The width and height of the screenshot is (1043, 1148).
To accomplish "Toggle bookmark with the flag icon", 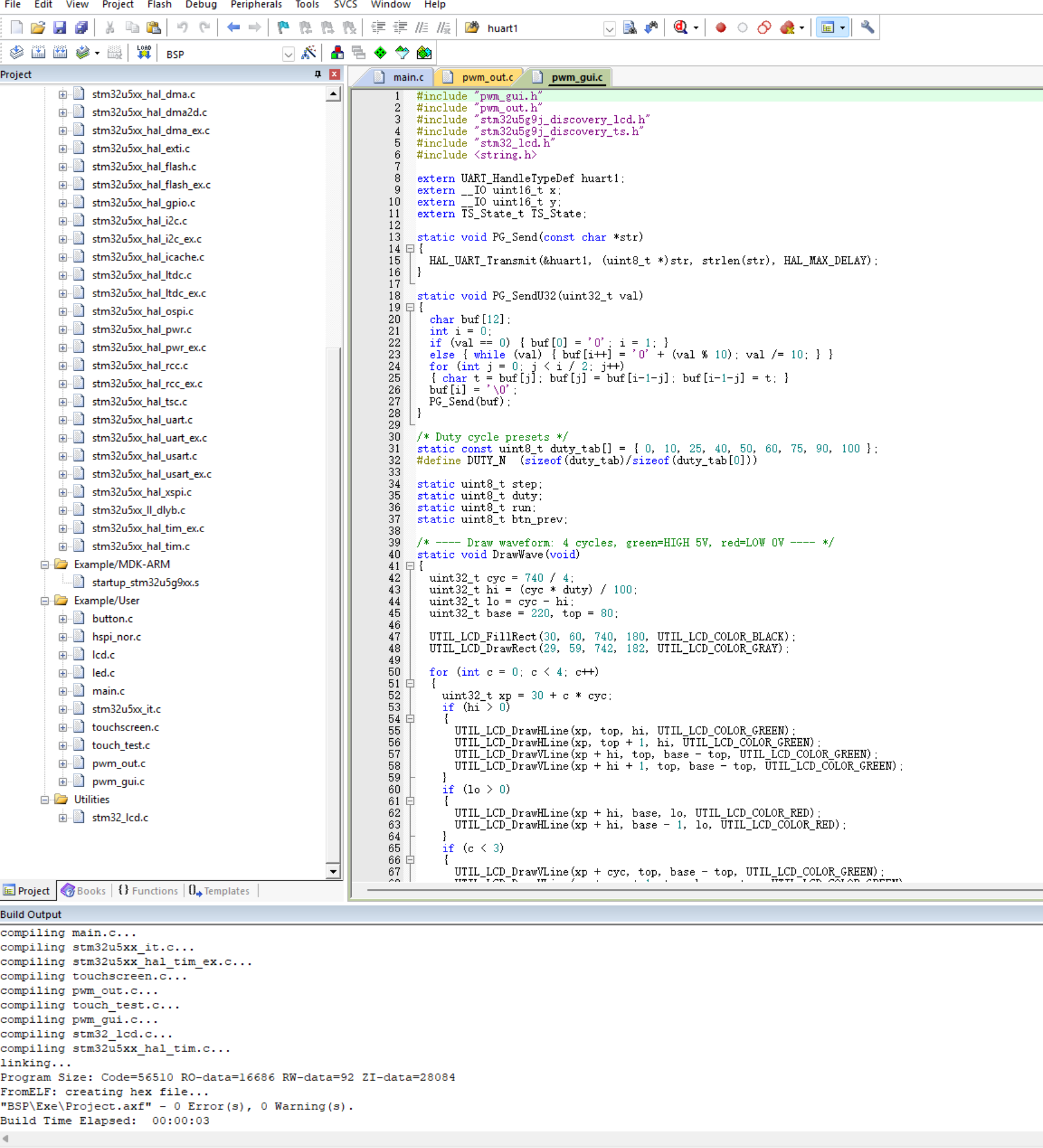I will pyautogui.click(x=283, y=28).
